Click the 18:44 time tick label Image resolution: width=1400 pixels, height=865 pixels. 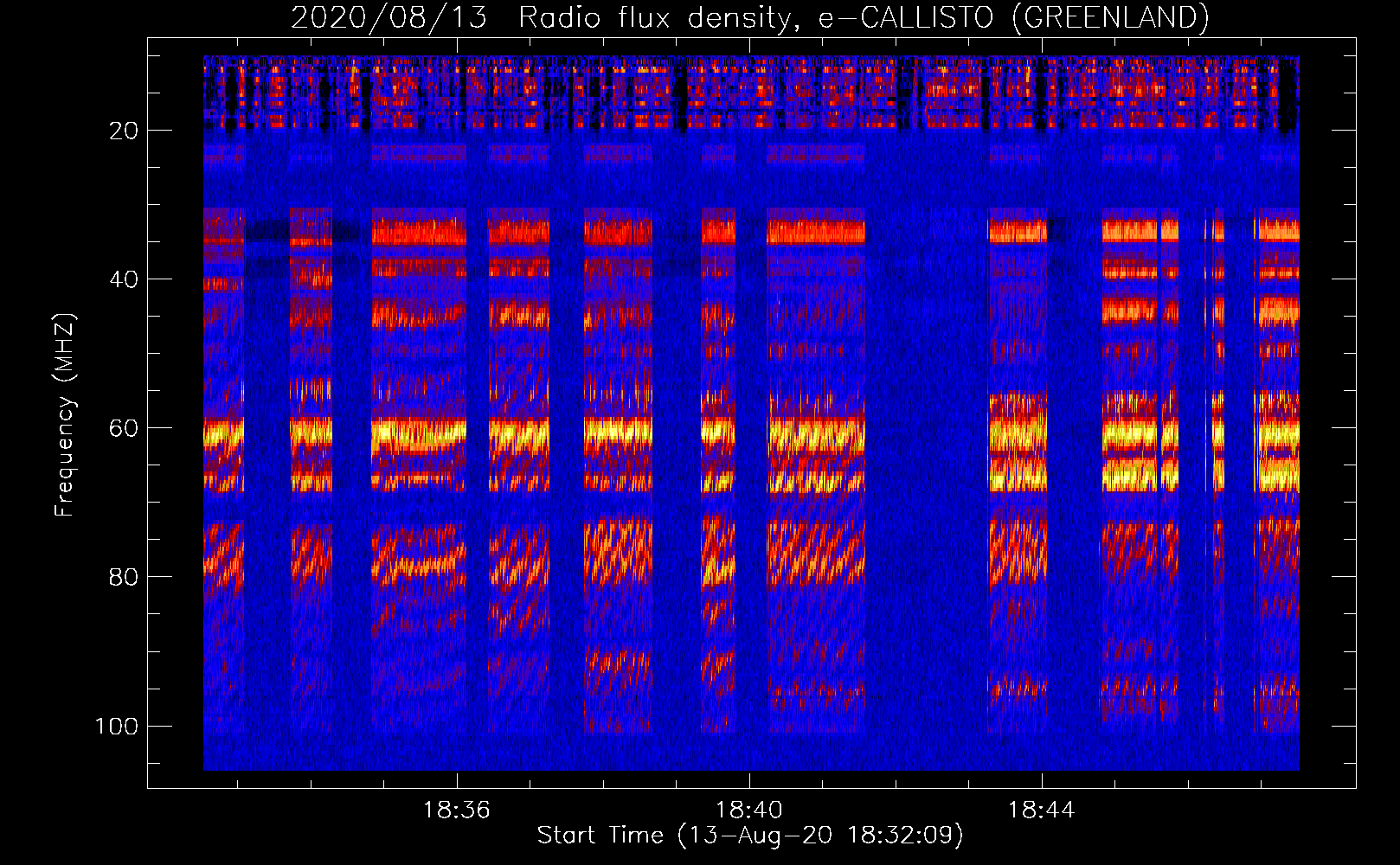point(1041,811)
